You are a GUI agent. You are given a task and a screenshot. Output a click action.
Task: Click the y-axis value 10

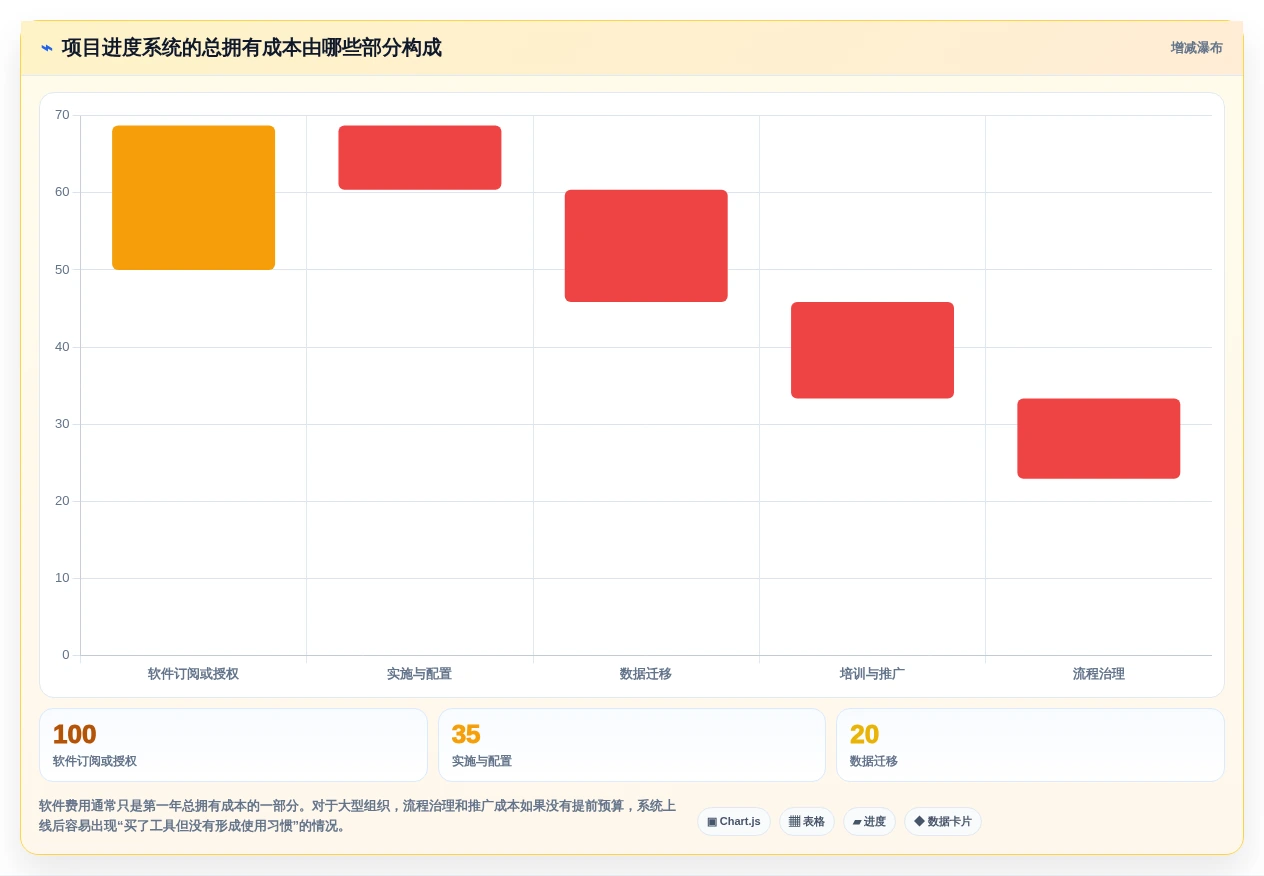click(62, 578)
